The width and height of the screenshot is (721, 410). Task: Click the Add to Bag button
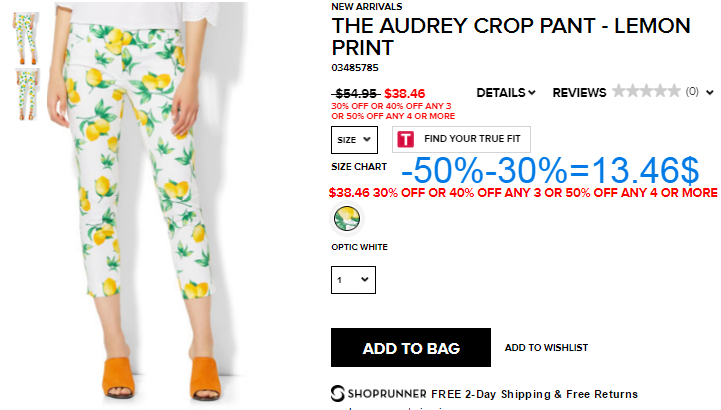point(411,347)
